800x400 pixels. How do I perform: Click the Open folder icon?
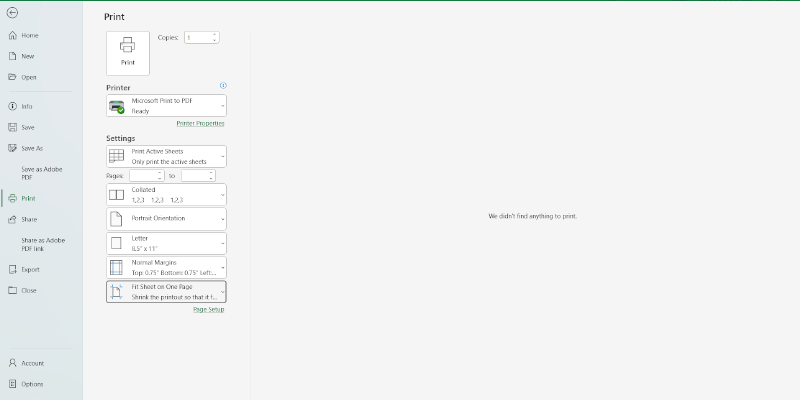point(12,77)
